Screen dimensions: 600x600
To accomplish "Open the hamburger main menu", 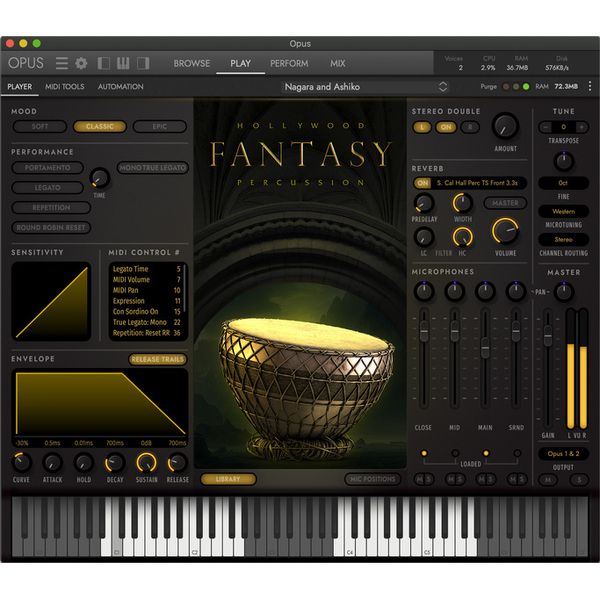I will tap(62, 63).
